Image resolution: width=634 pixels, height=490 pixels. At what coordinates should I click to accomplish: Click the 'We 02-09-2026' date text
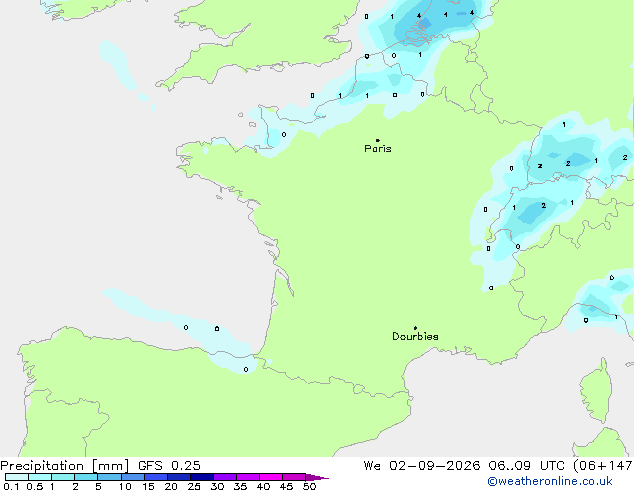(x=422, y=466)
